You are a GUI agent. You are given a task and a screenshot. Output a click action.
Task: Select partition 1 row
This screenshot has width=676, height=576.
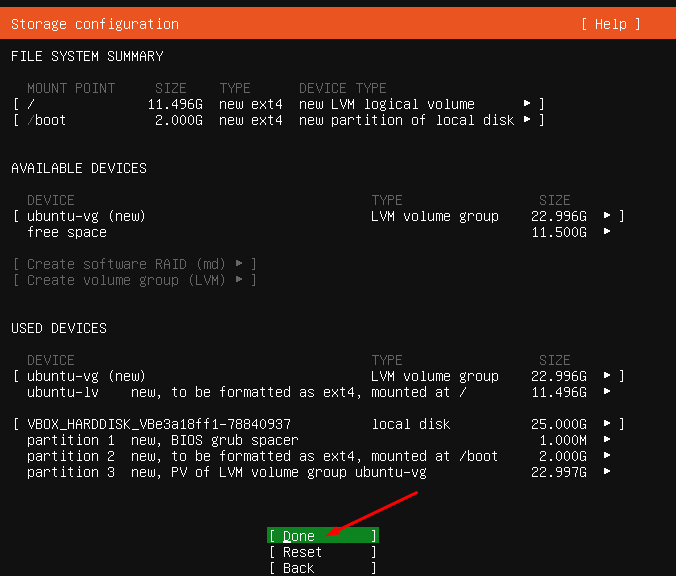(x=319, y=440)
